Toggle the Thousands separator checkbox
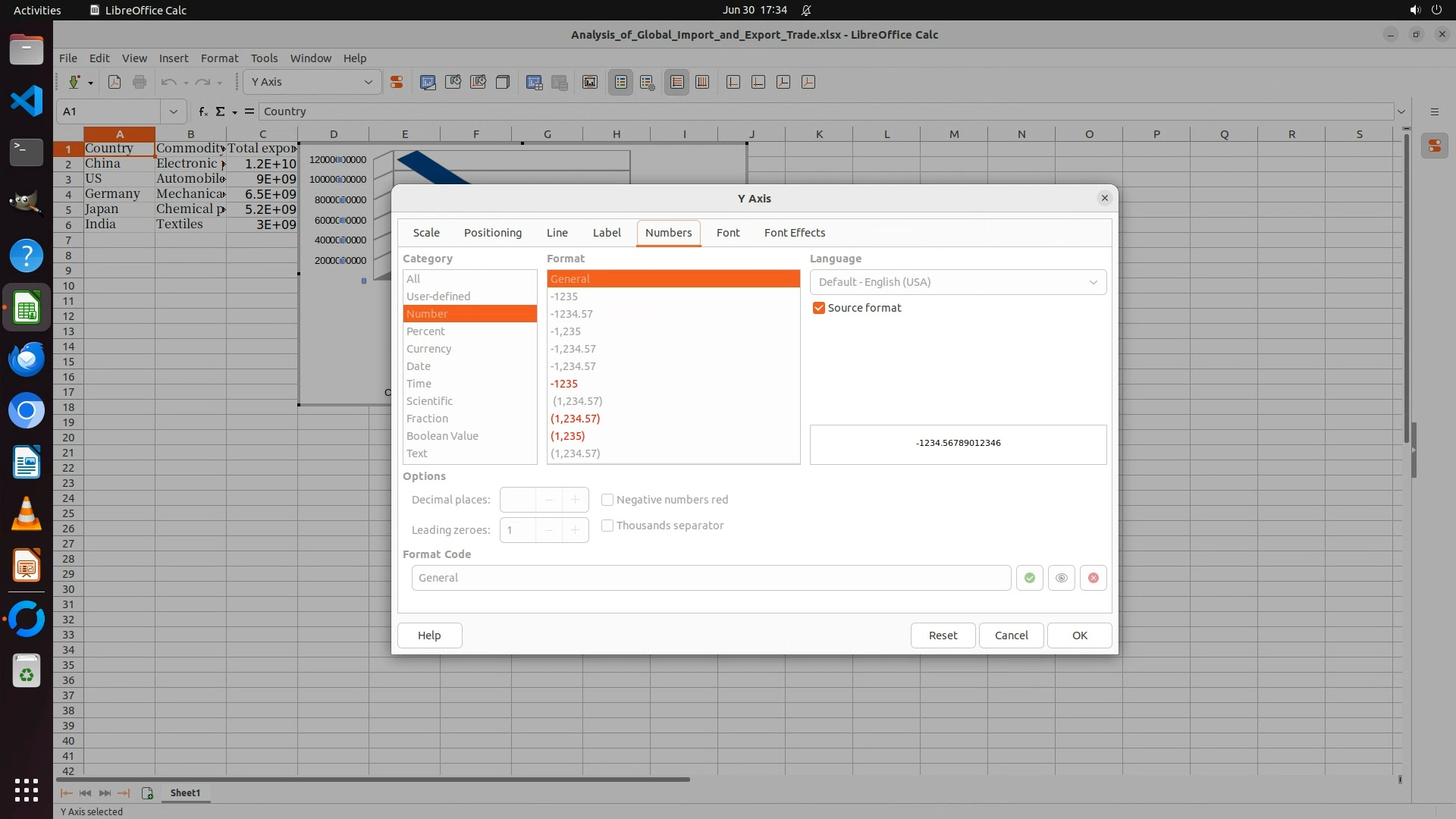The width and height of the screenshot is (1456, 819). tap(607, 526)
